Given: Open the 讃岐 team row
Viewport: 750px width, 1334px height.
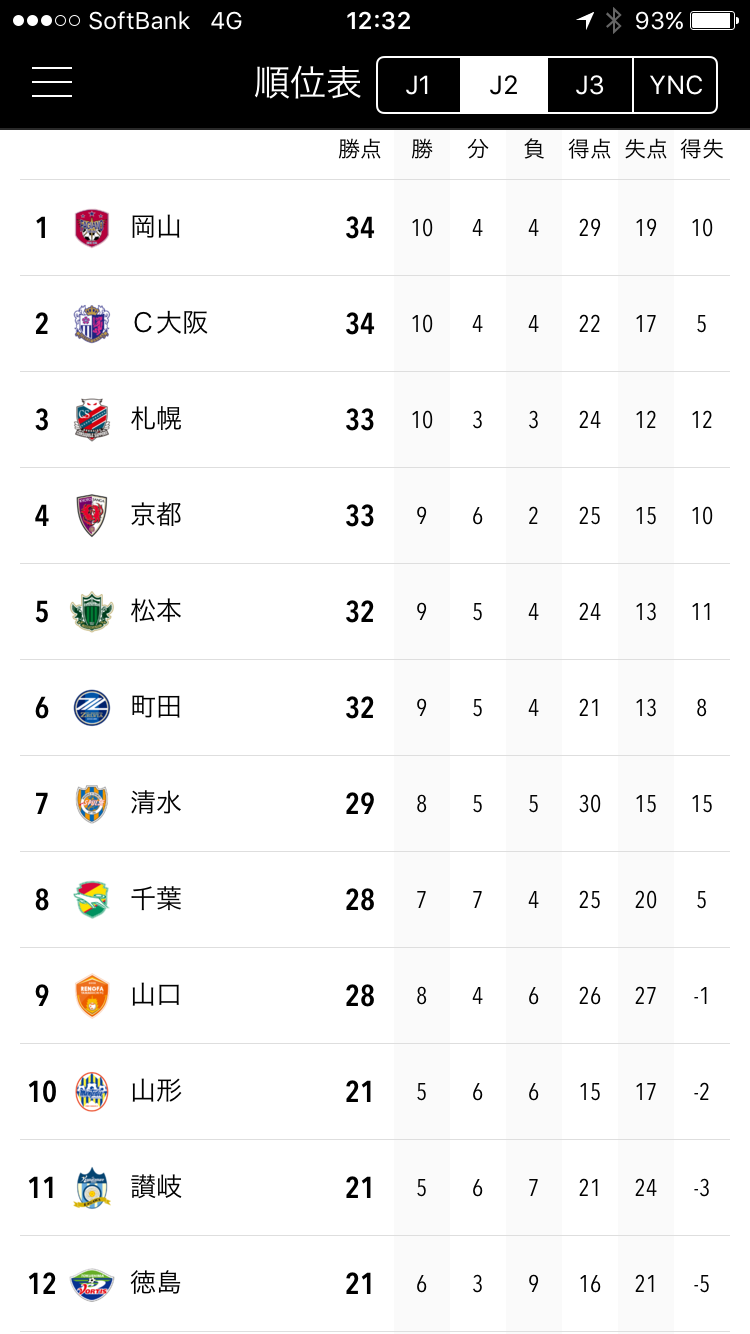Looking at the screenshot, I should [375, 1188].
